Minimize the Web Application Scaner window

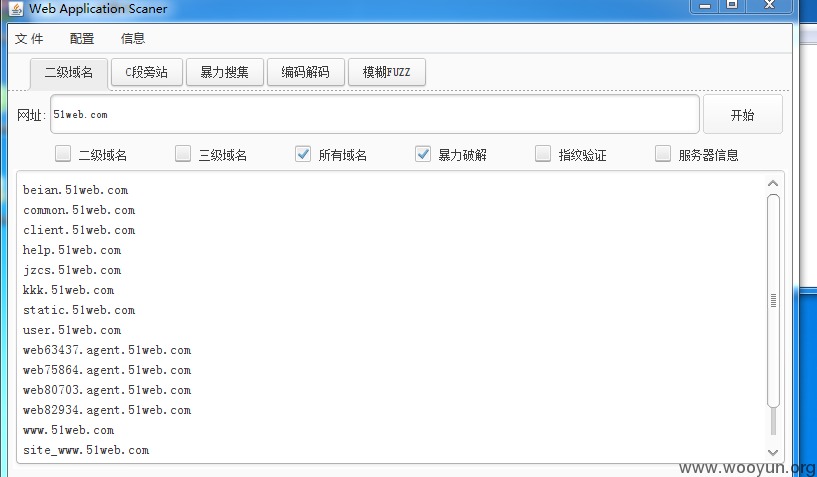pos(705,6)
